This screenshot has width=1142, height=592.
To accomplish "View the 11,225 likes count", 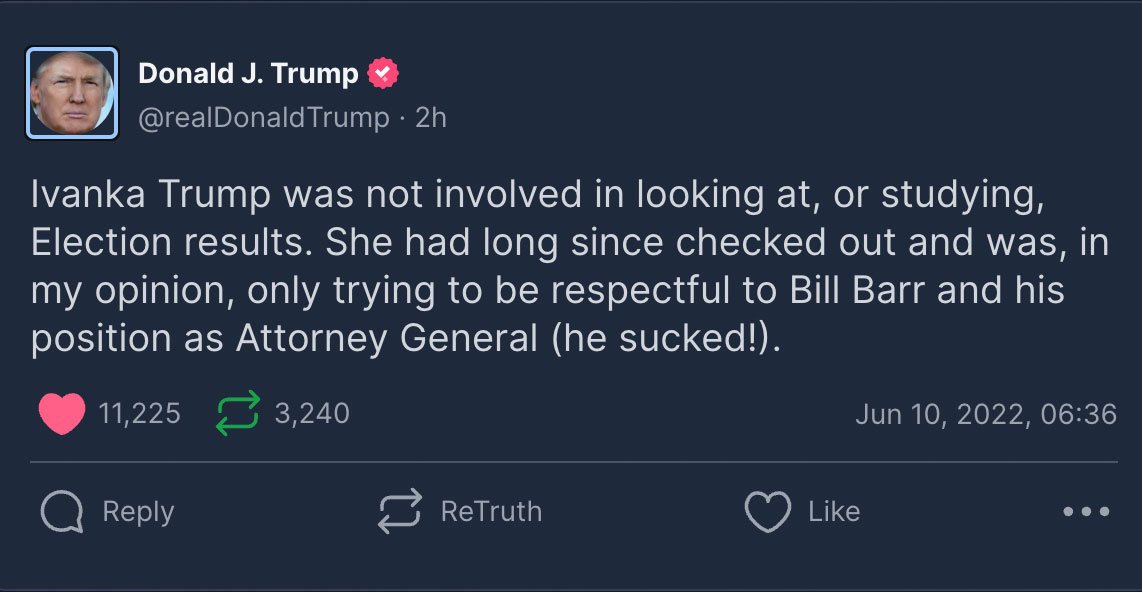I will point(140,414).
